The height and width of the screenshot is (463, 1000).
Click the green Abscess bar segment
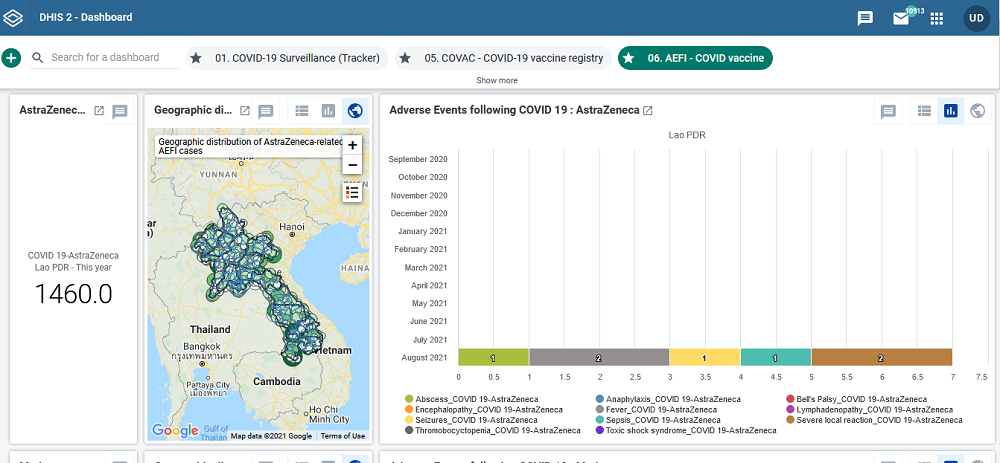pyautogui.click(x=494, y=358)
